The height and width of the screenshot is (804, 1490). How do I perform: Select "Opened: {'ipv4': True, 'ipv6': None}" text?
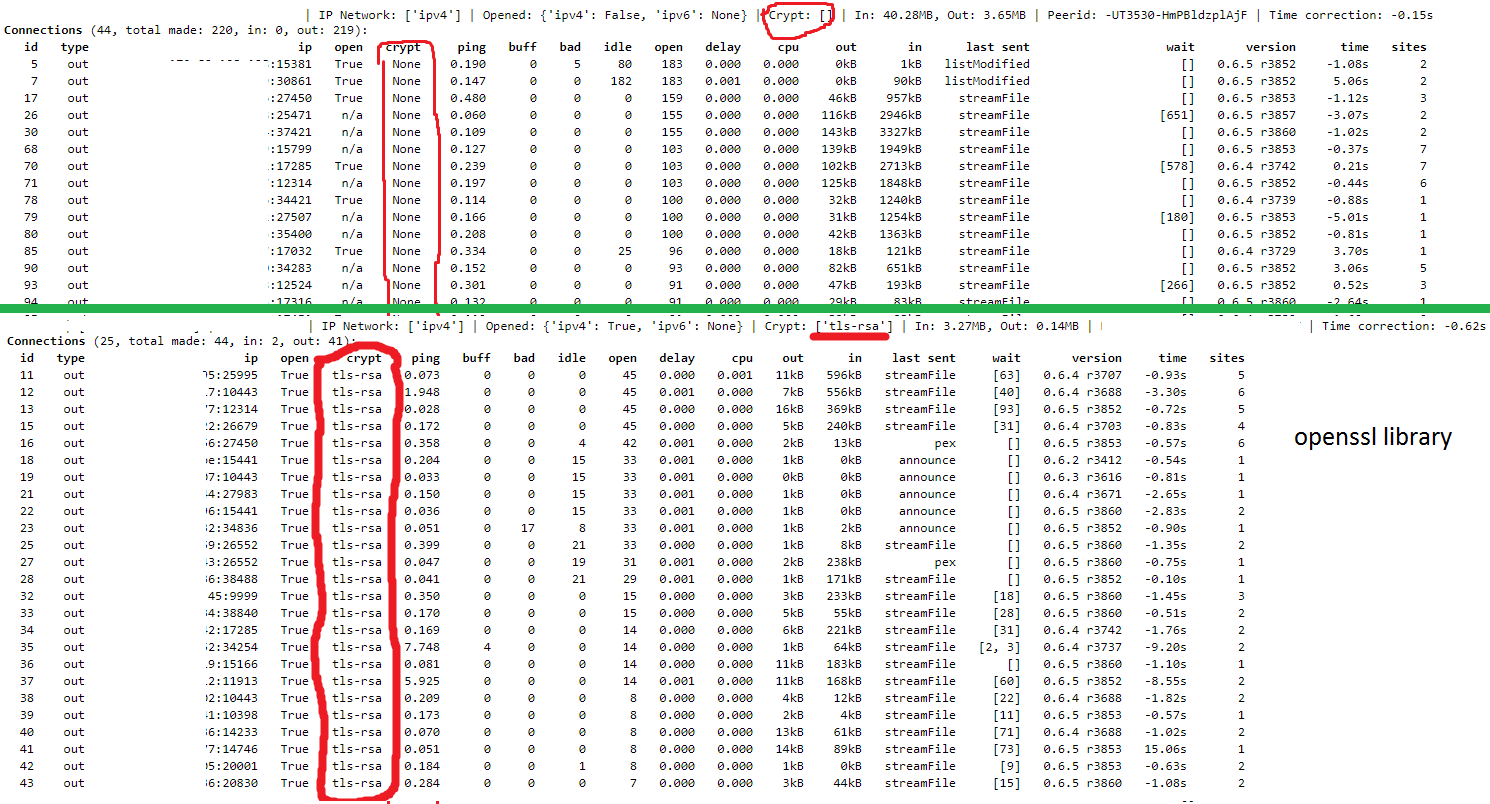(615, 326)
